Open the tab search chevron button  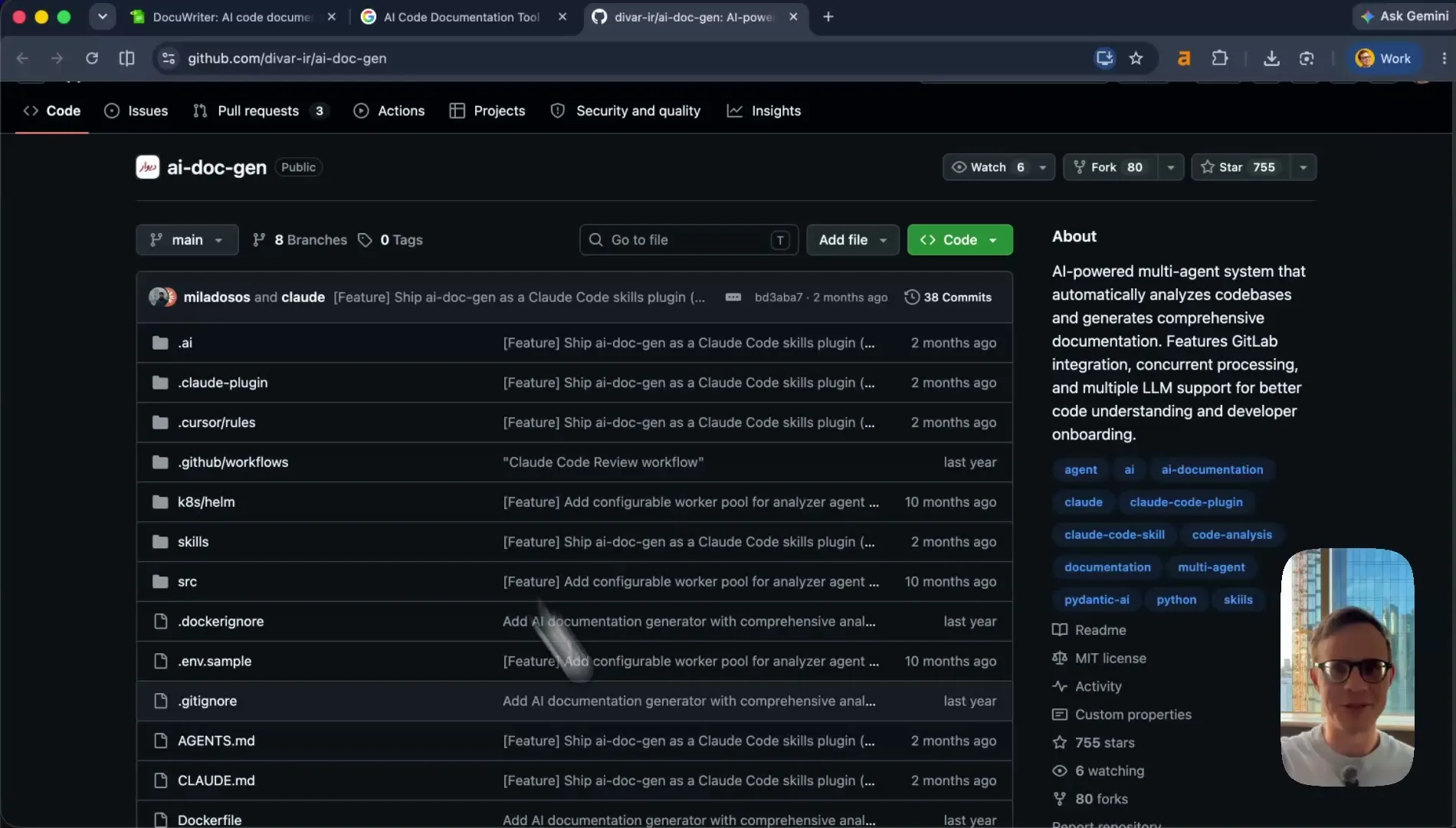tap(102, 16)
